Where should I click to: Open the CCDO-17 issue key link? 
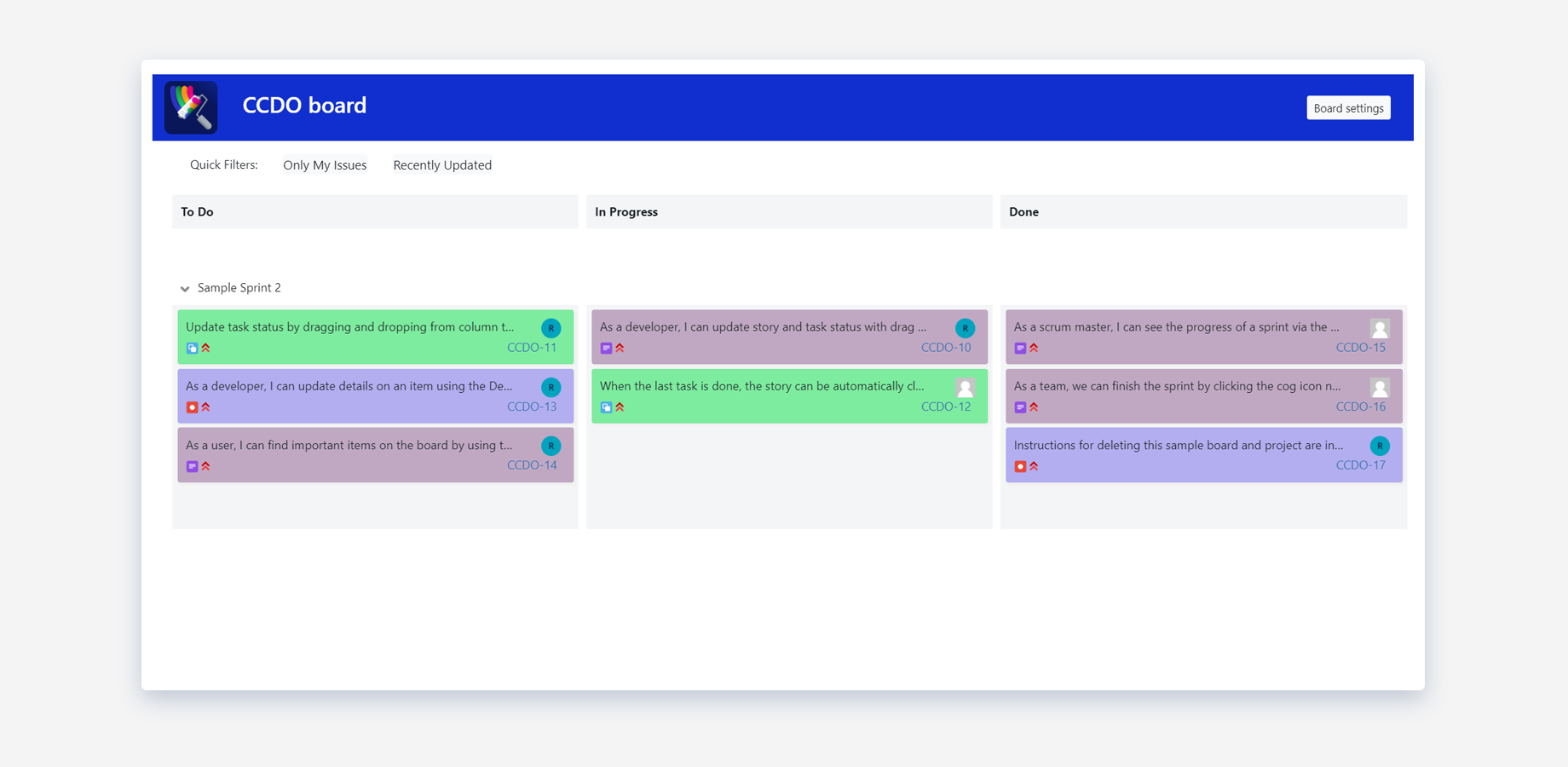click(x=1360, y=465)
